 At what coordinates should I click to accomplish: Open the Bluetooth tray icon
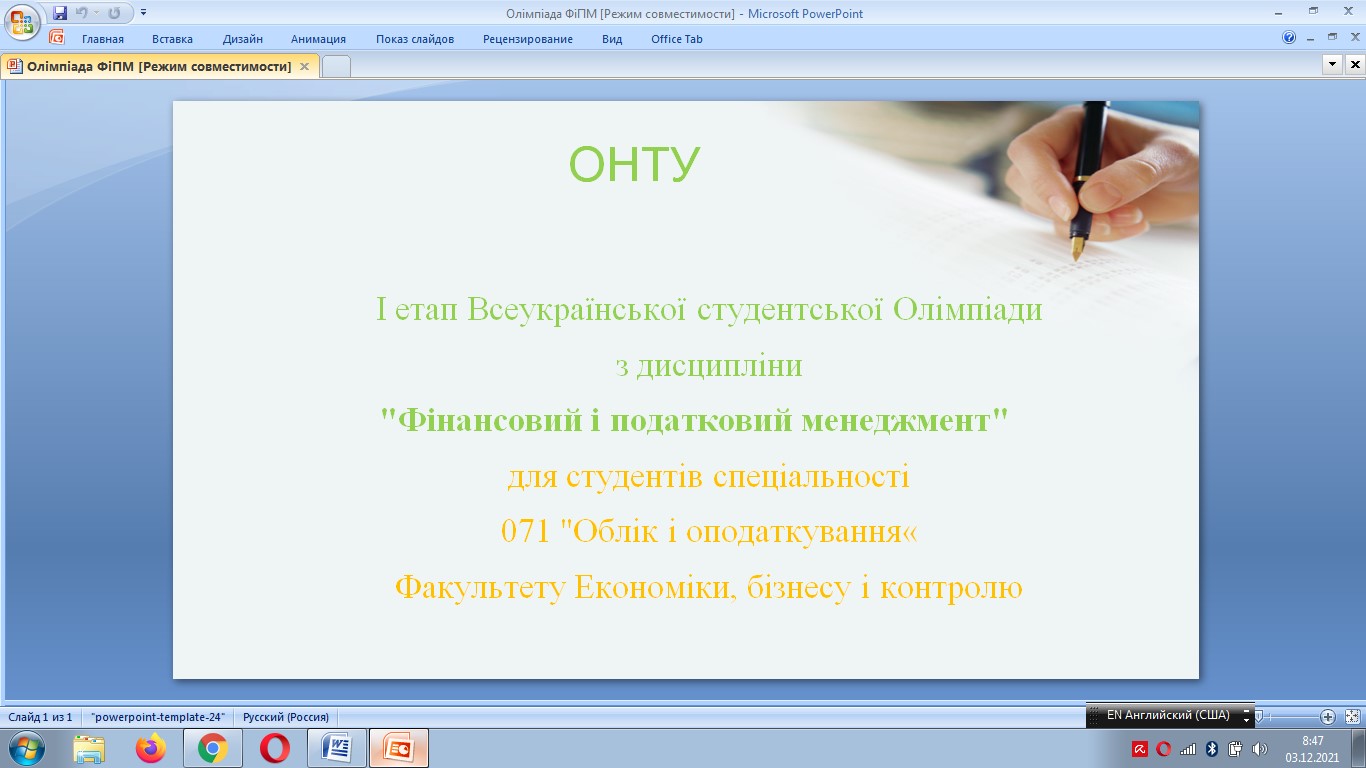point(1211,749)
